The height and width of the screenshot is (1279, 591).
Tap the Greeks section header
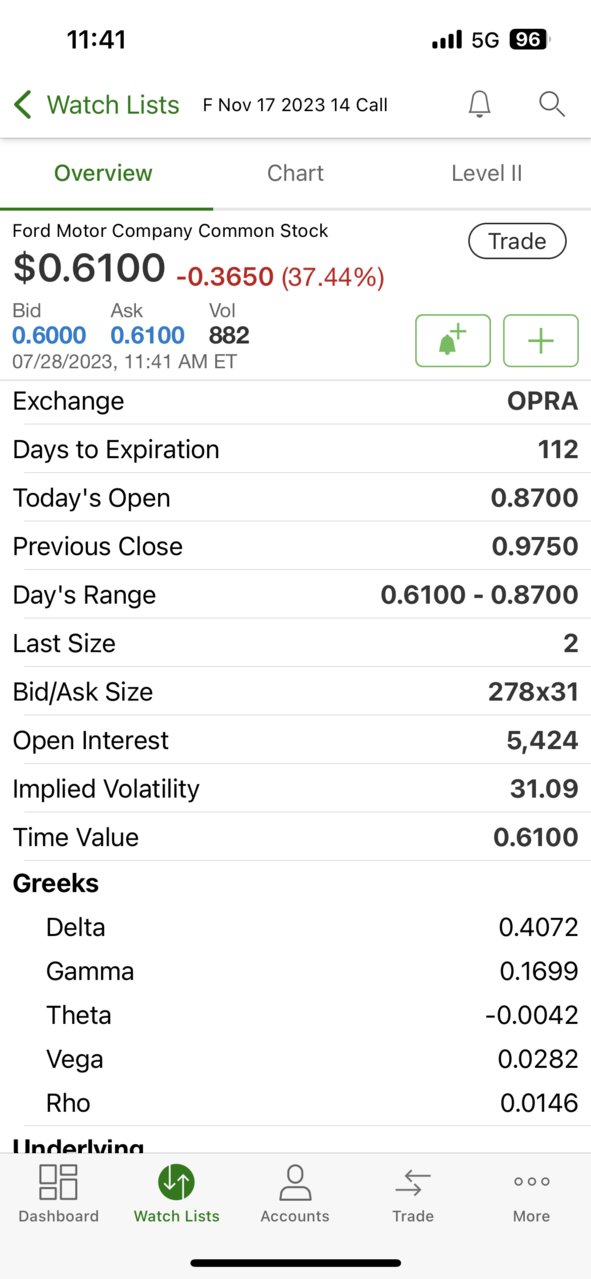[x=56, y=884]
